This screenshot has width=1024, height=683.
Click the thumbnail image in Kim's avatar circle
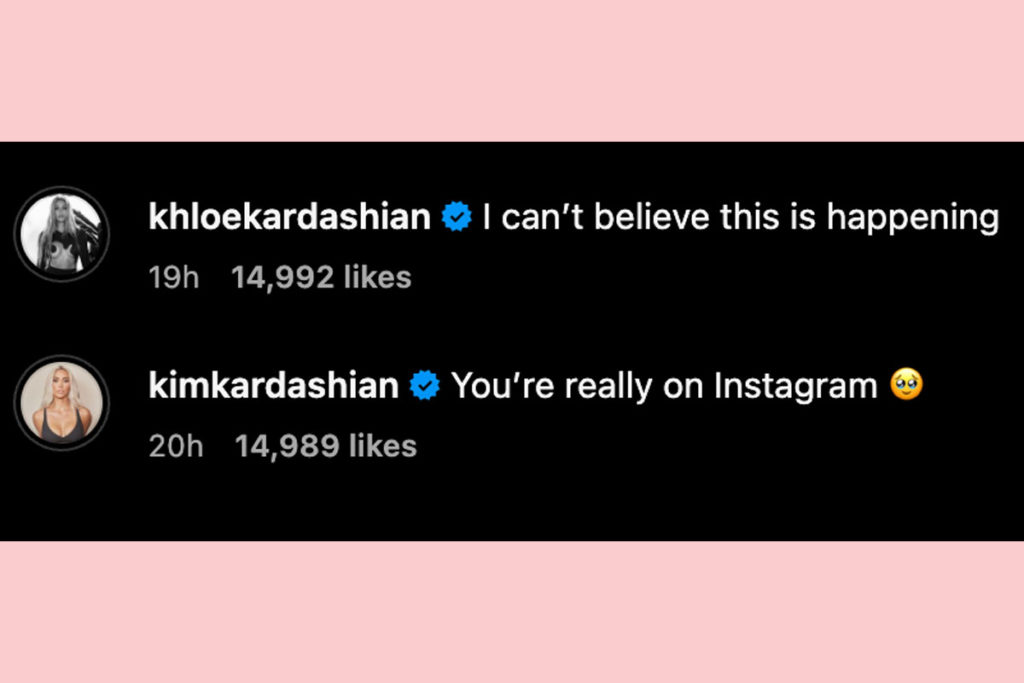tap(61, 401)
